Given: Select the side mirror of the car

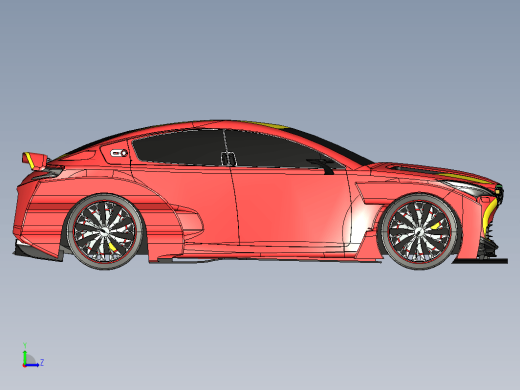Looking at the screenshot, I should [x=323, y=166].
